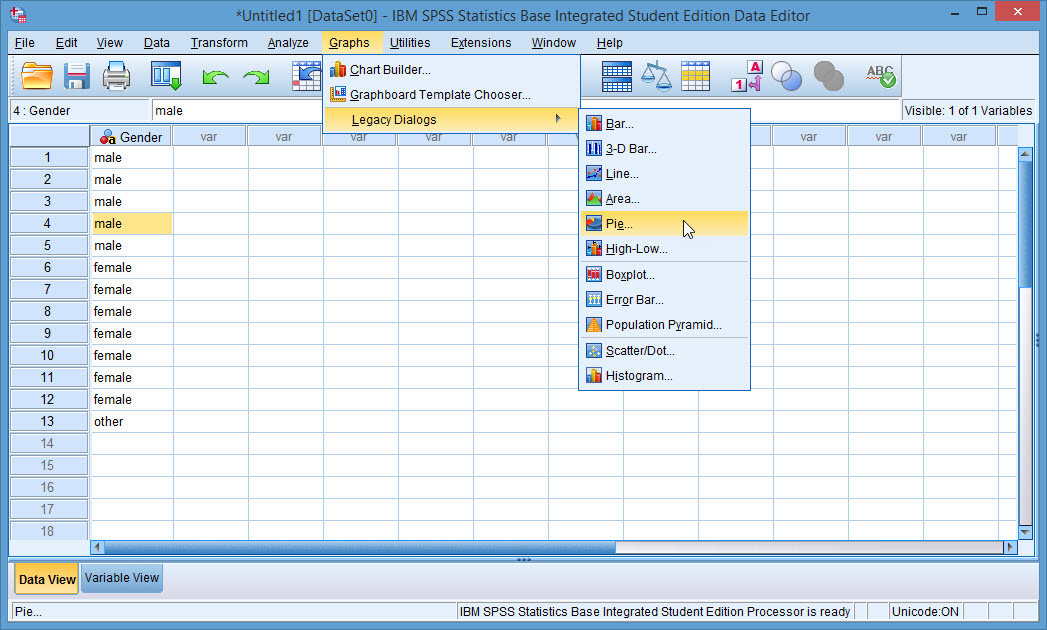Click the Split File grid icon

[x=616, y=76]
